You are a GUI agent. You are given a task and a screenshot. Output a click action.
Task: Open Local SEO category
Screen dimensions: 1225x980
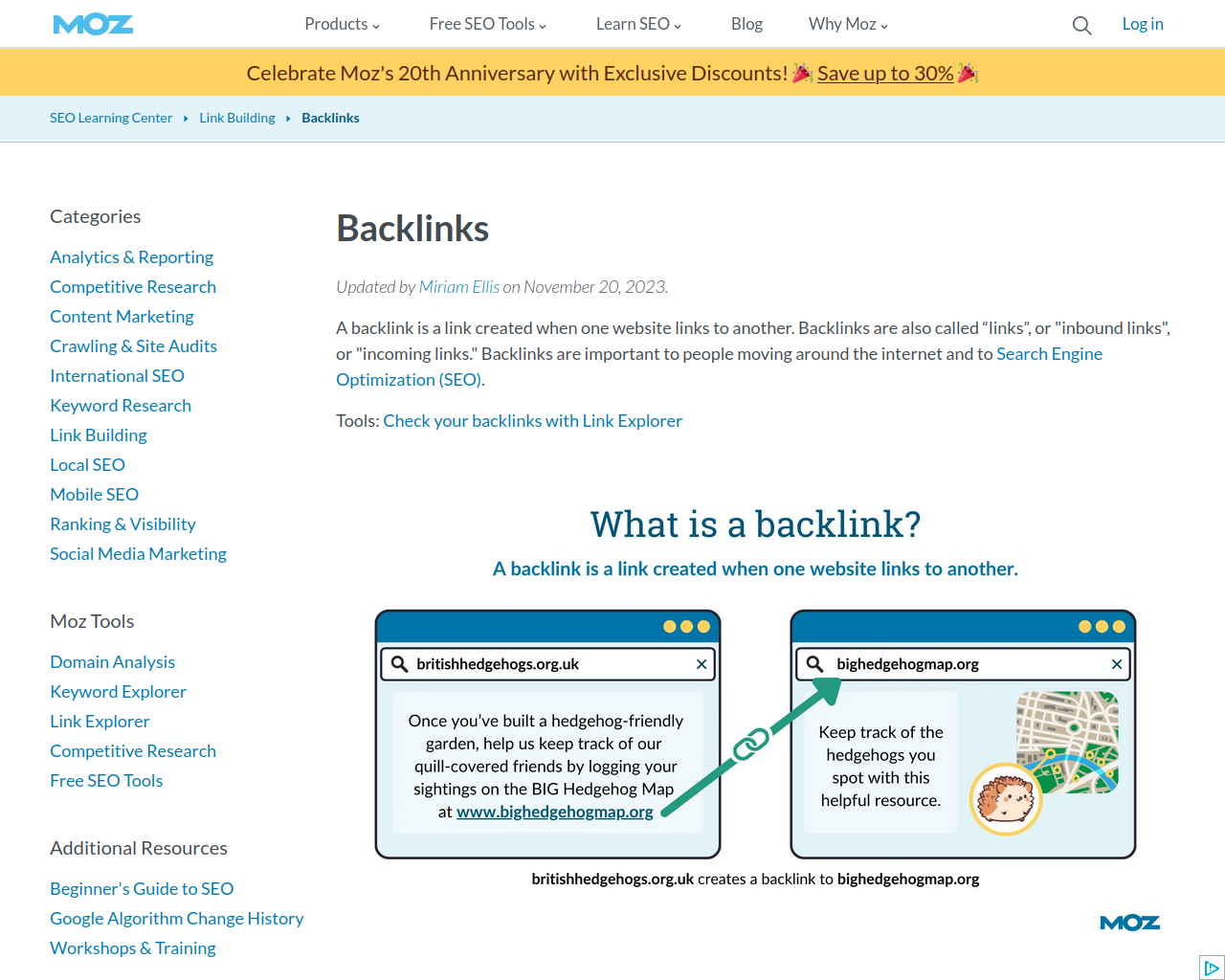(87, 464)
